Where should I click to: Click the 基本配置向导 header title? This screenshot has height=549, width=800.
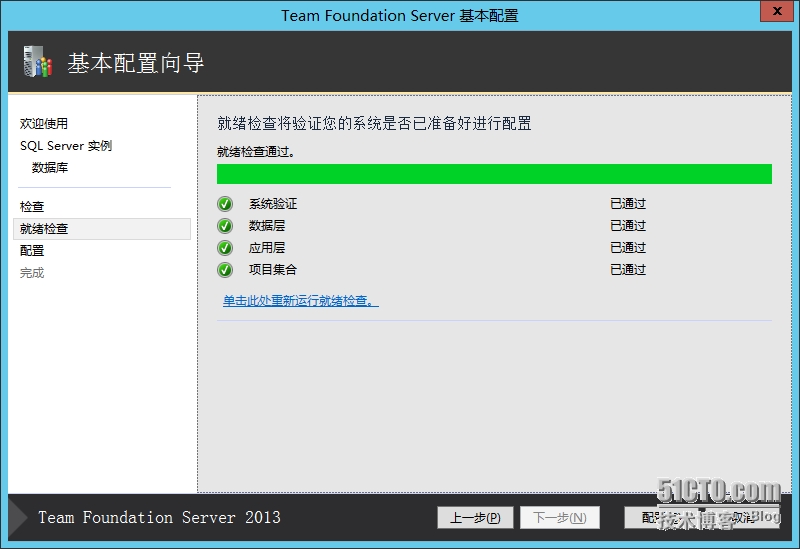[136, 63]
